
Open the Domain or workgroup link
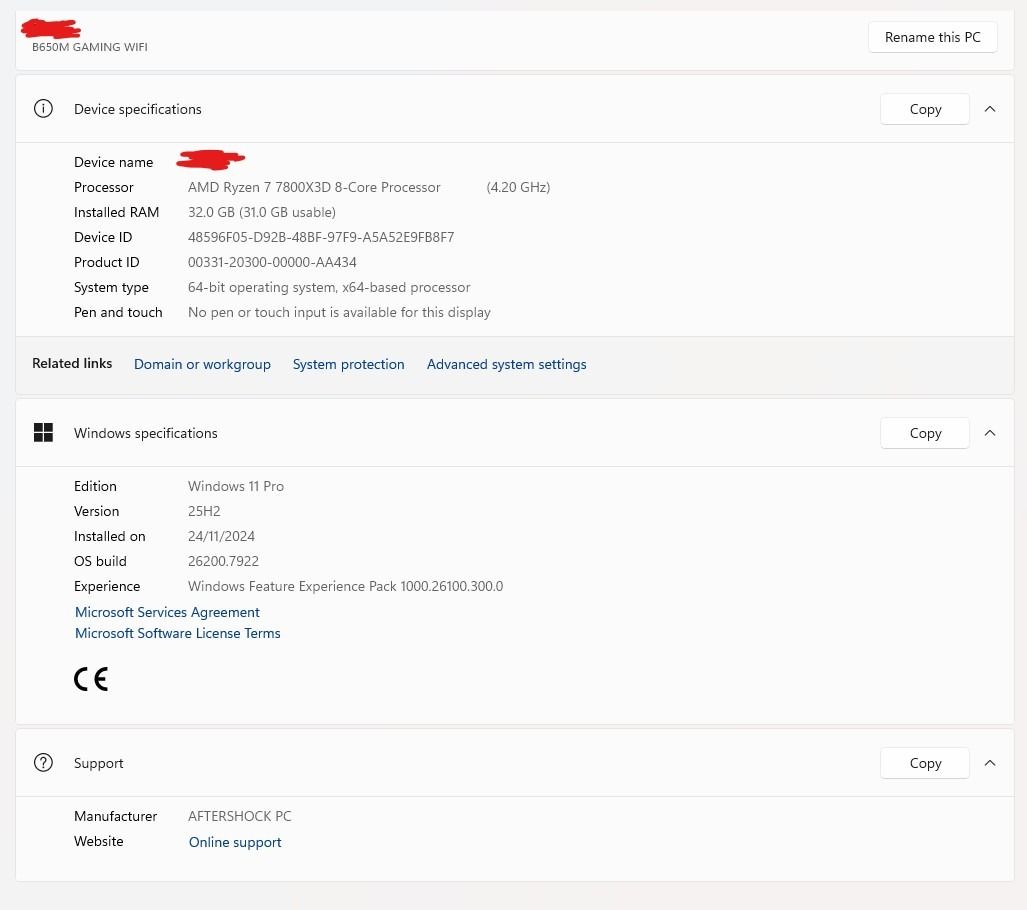pos(202,364)
